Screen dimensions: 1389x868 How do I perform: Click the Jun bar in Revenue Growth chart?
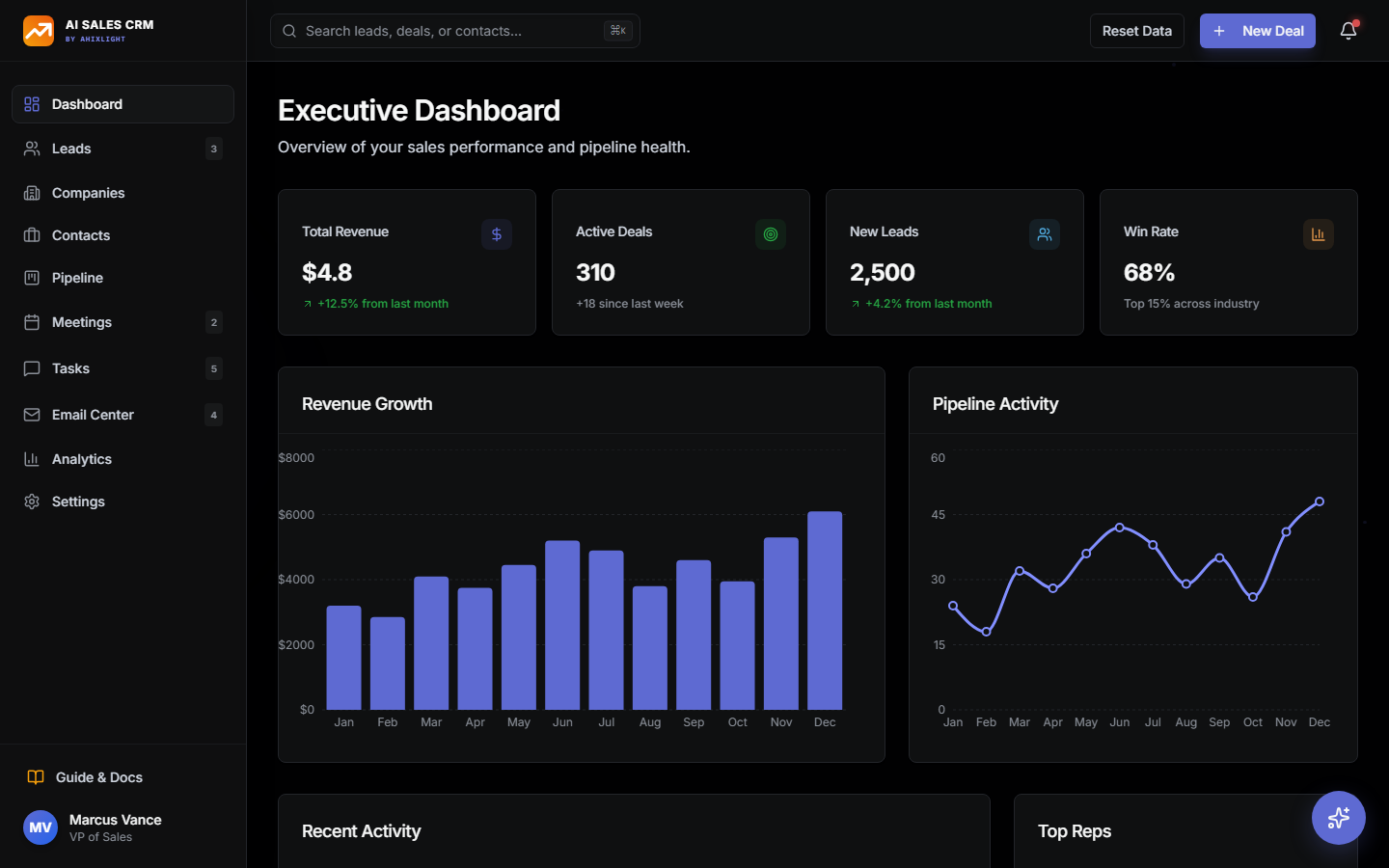(562, 625)
